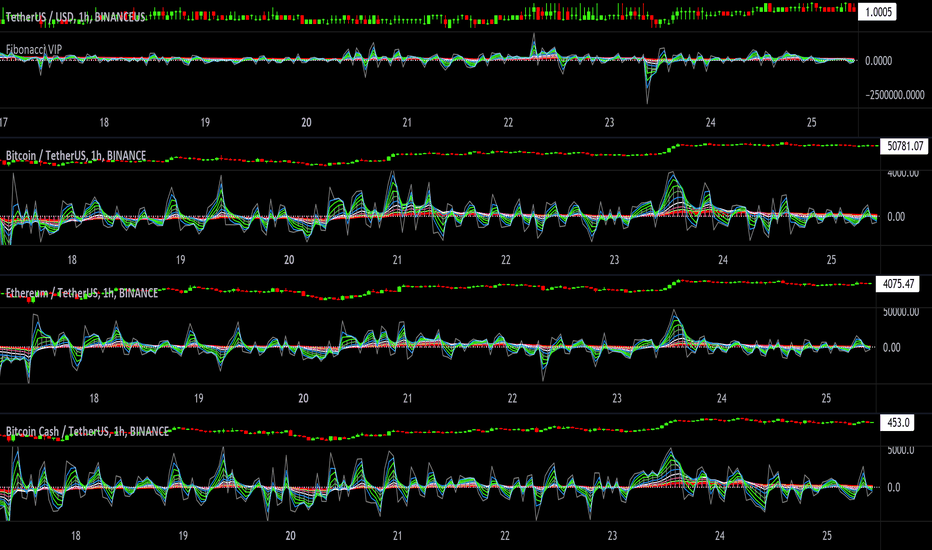Screen dimensions: 932x550
Task: Click date 18 on Bitcoin Cash time axis
Action: point(76,536)
